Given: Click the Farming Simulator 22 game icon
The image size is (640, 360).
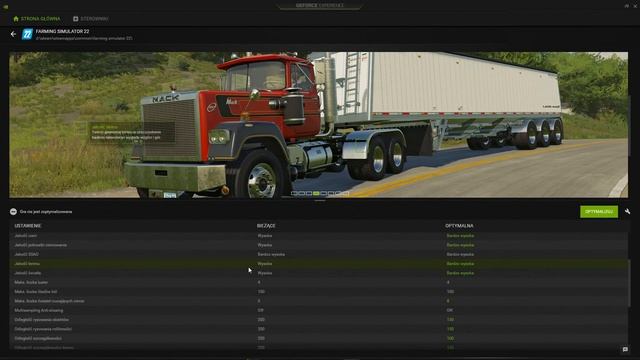Looking at the screenshot, I should point(27,34).
